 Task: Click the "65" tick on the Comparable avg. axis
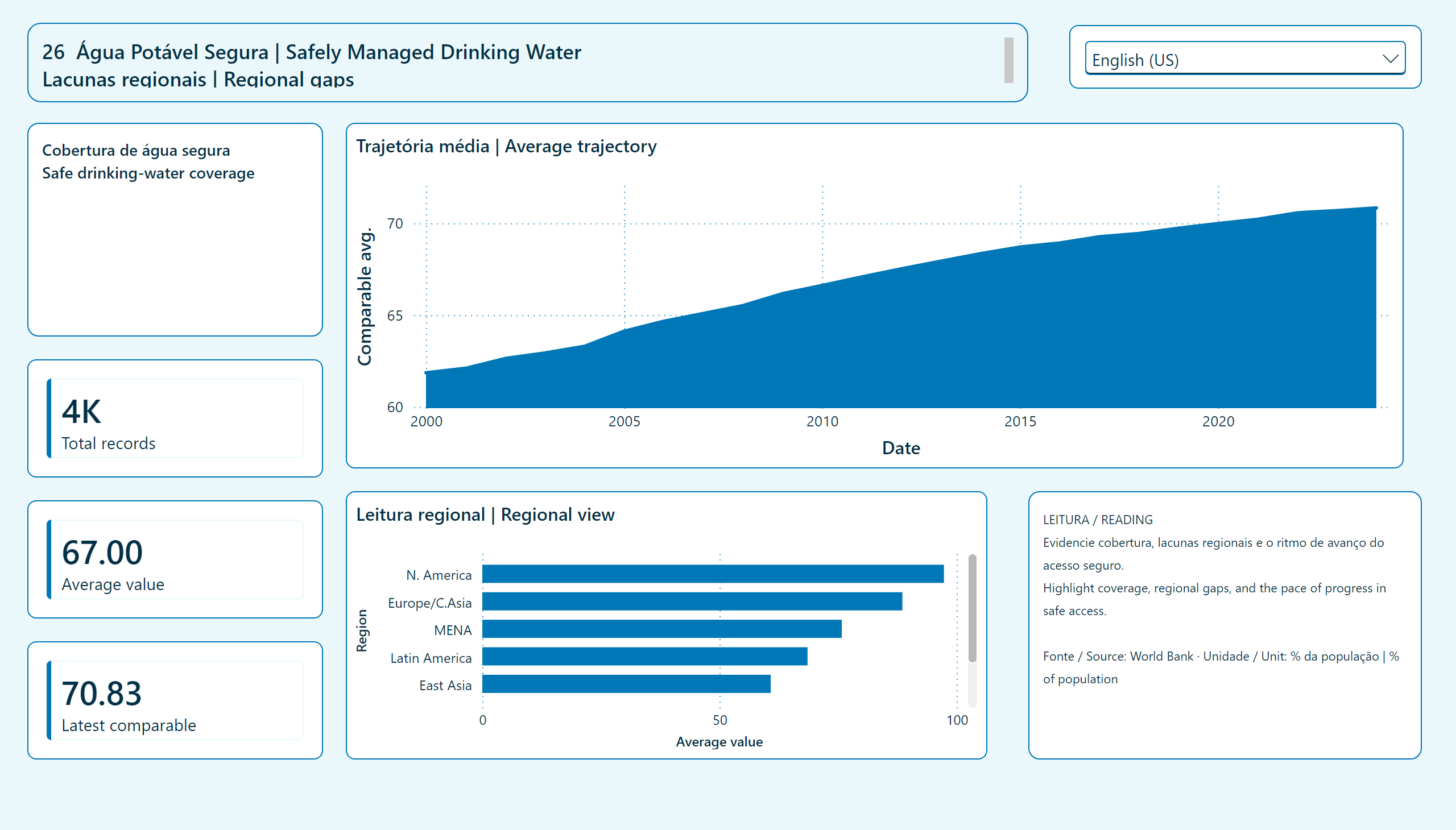(x=395, y=316)
